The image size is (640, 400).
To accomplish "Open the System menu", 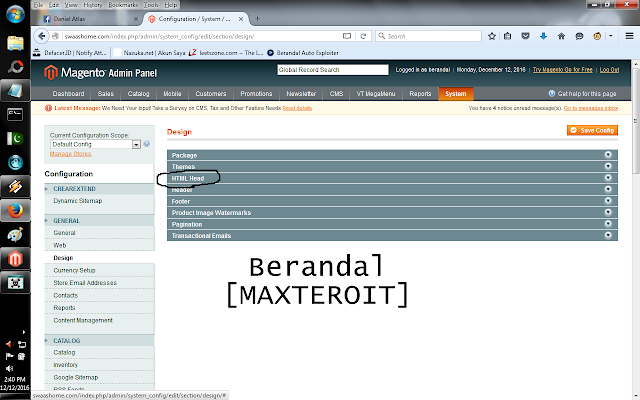I will tap(456, 93).
